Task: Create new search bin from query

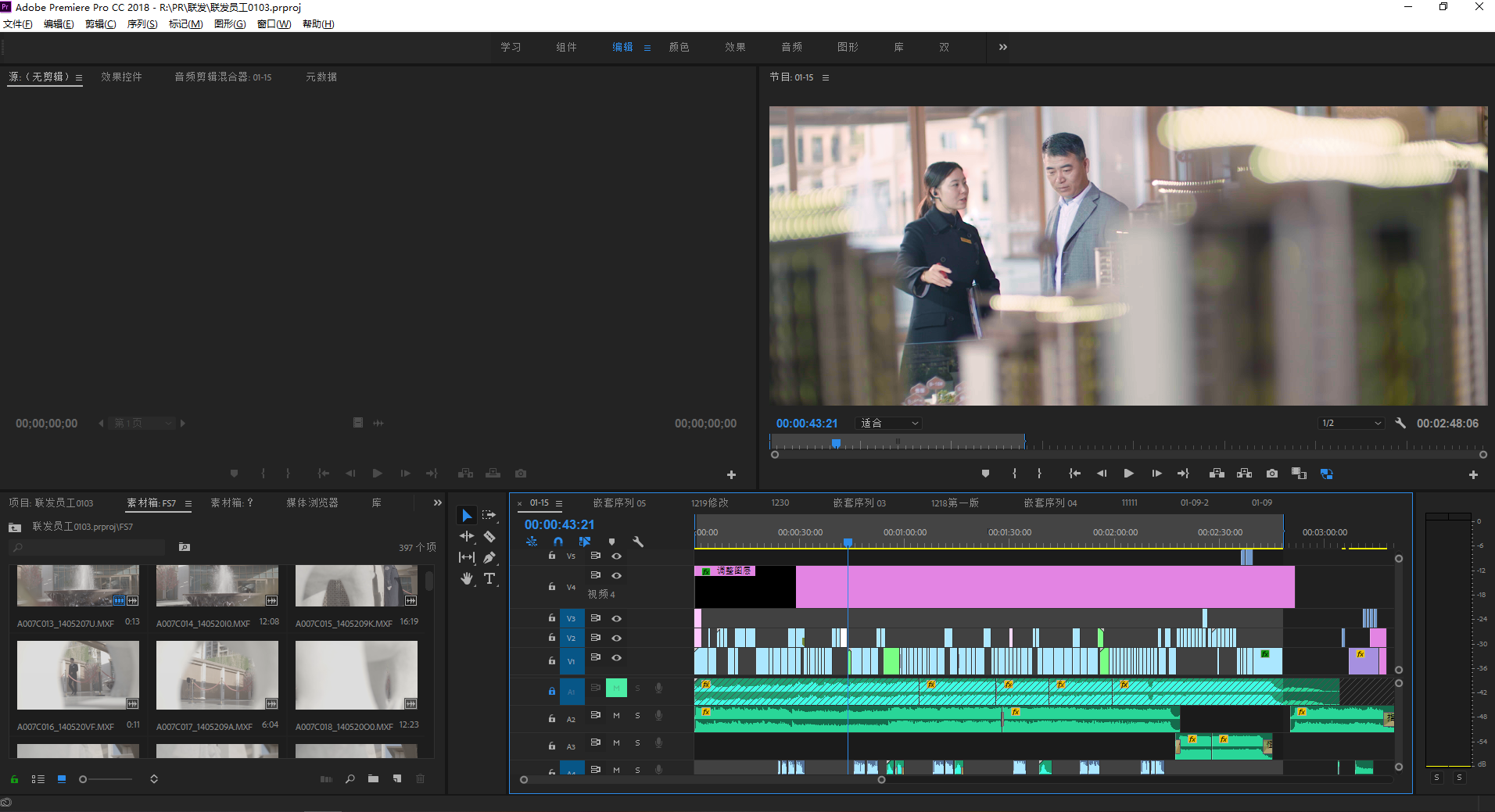Action: point(185,547)
